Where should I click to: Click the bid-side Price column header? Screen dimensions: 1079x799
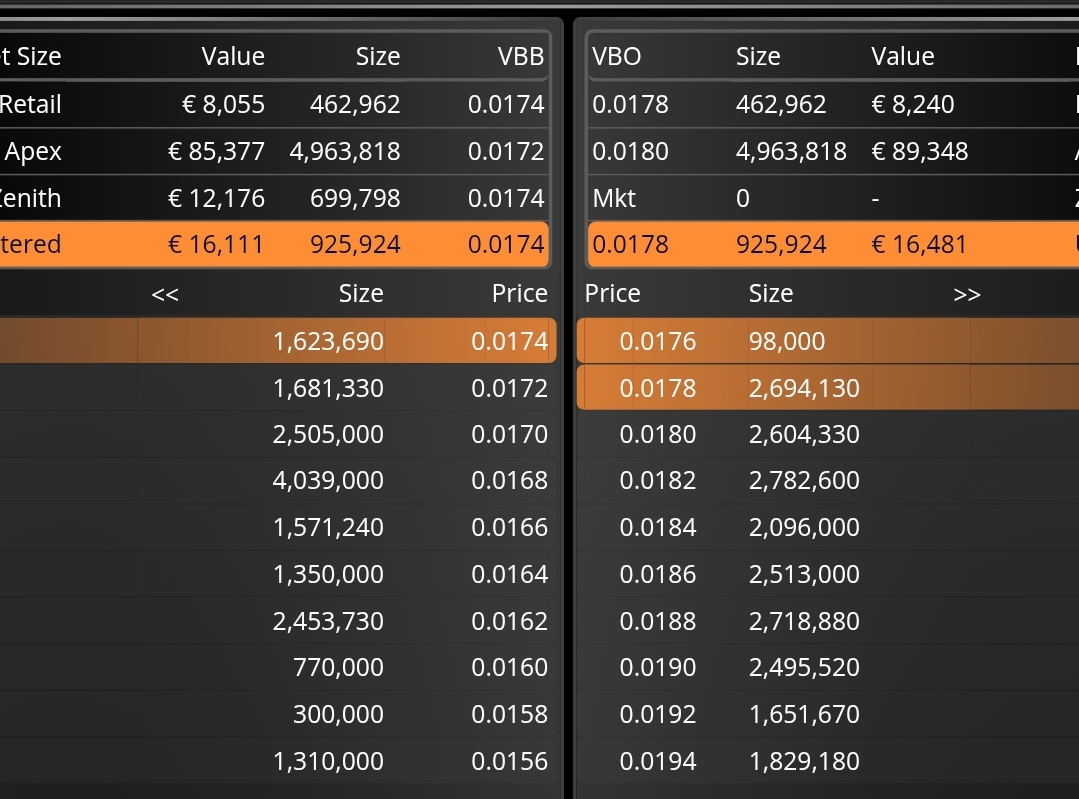point(520,294)
